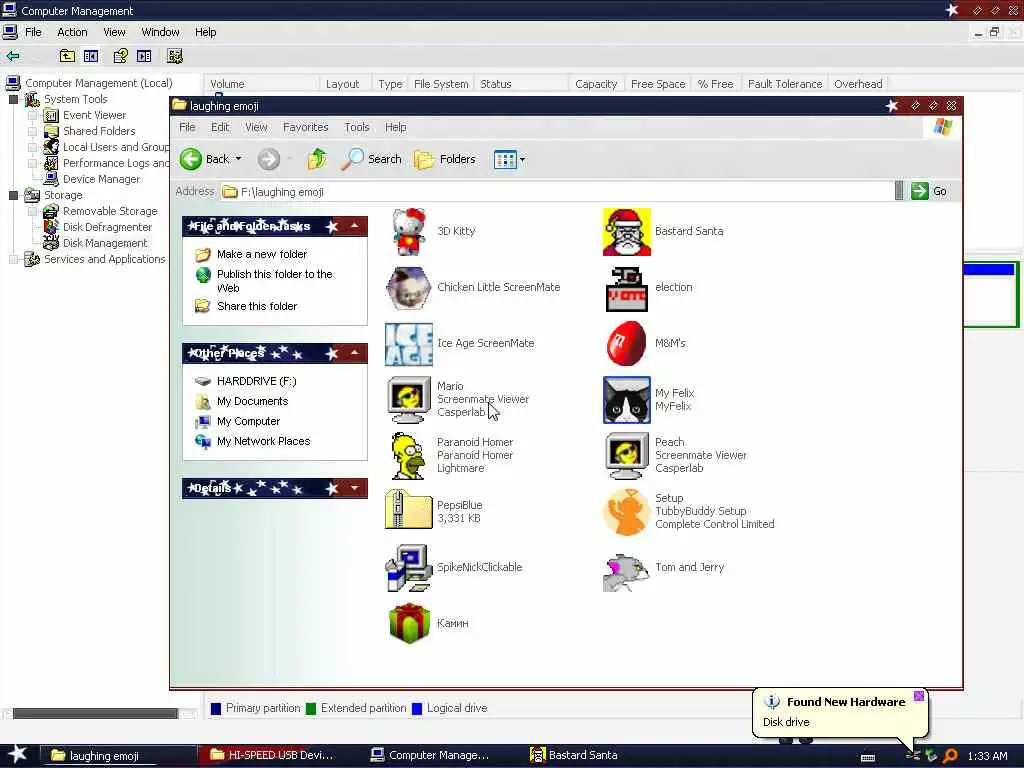Expand Services and Applications tree node
1024x768 pixels.
(x=13, y=259)
